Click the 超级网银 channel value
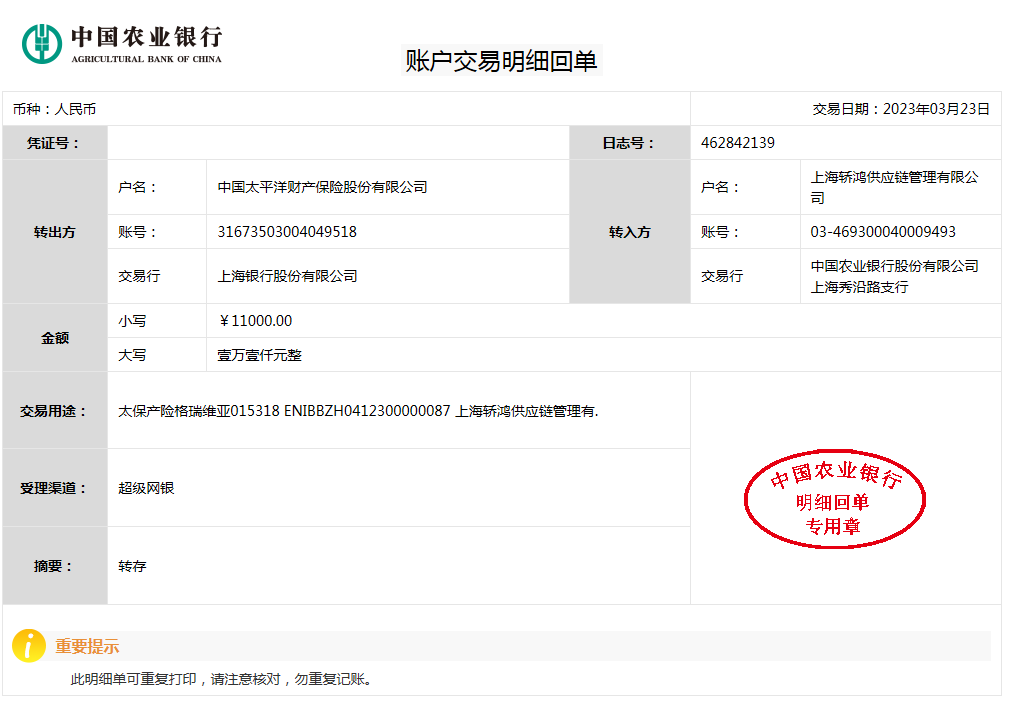The height and width of the screenshot is (706, 1010). click(146, 488)
